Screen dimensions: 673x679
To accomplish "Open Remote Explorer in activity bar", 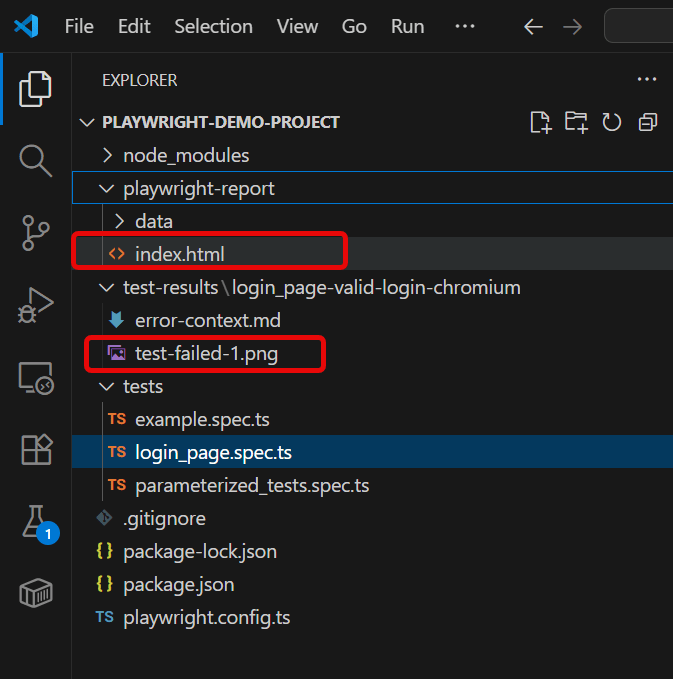I will tap(35, 377).
